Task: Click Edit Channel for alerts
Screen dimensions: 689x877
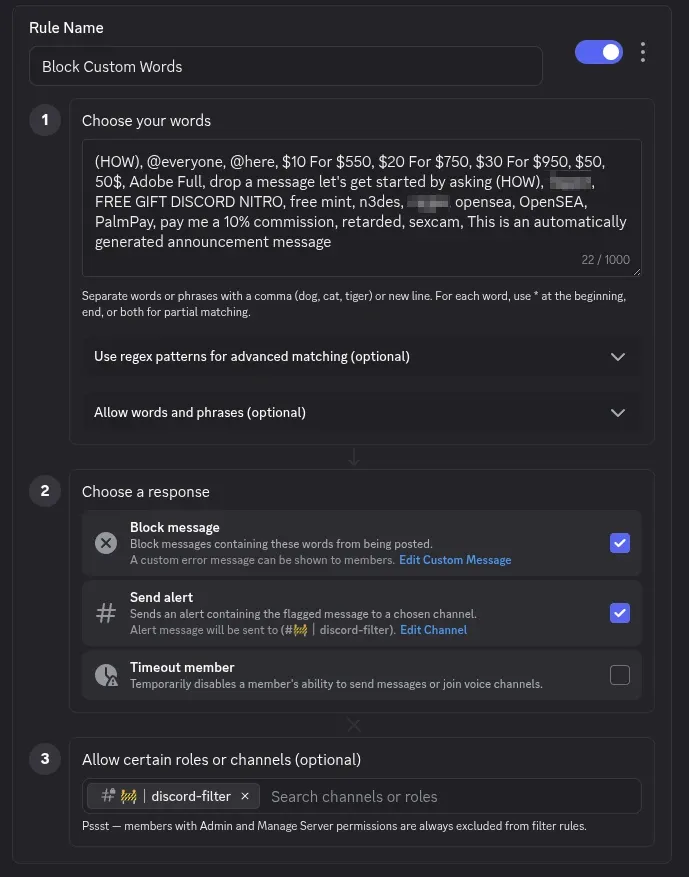Action: pos(433,630)
